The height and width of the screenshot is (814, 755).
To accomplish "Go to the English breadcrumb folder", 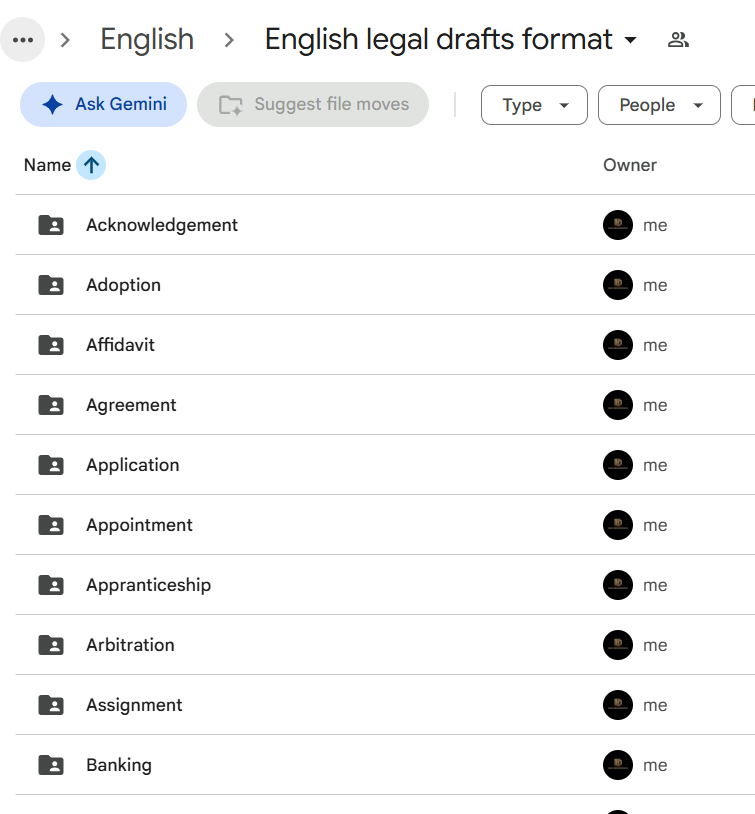I will [147, 39].
